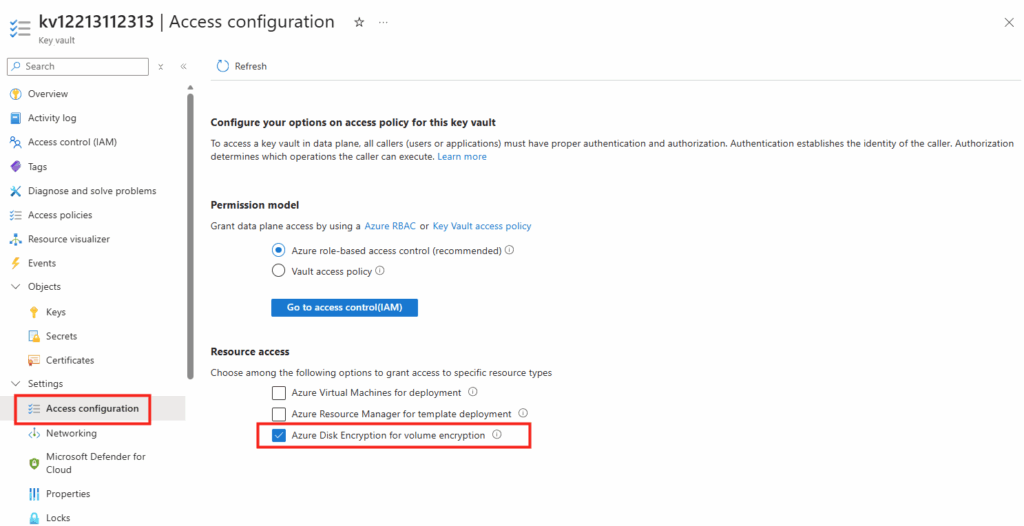
Task: Select Azure role-based access control radio button
Action: (x=279, y=250)
